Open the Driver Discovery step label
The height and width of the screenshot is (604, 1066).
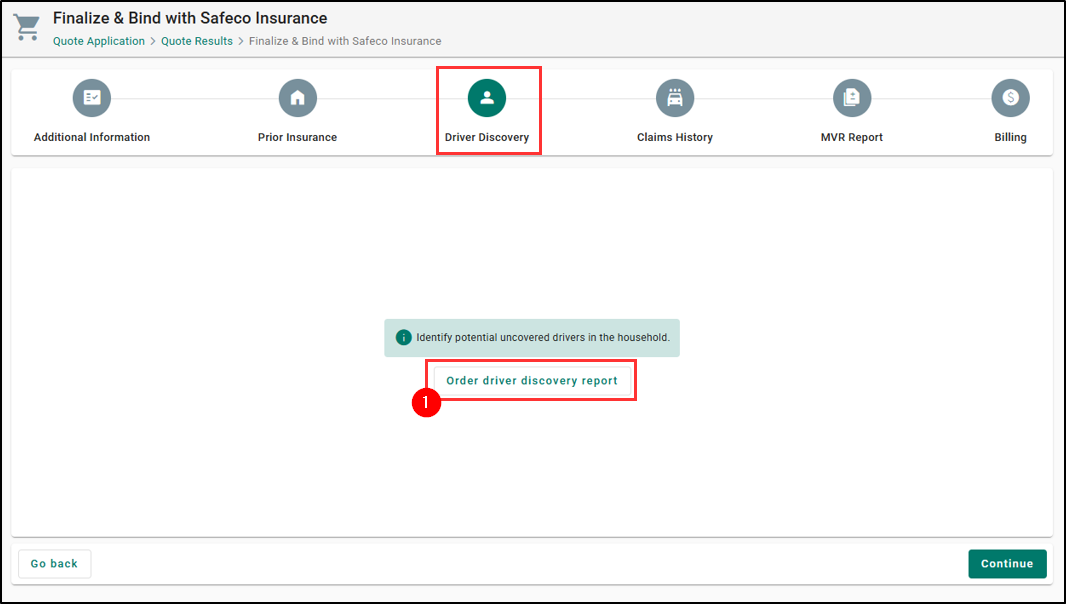pos(487,137)
